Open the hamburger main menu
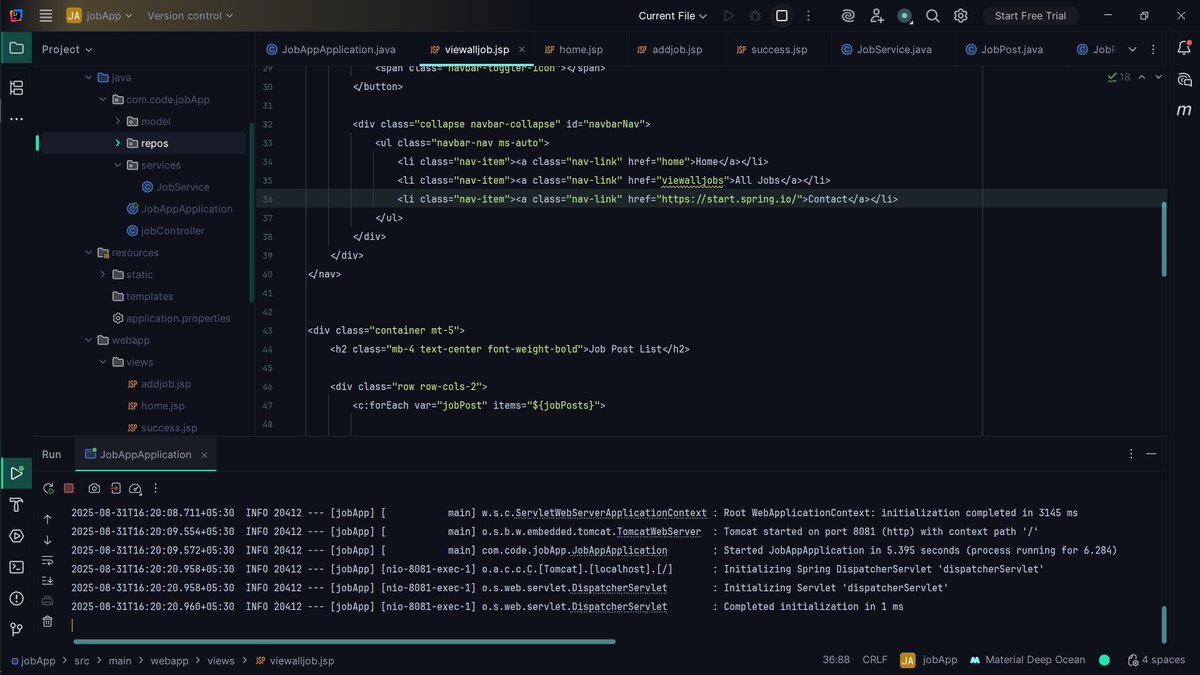This screenshot has height=675, width=1200. pos(46,15)
